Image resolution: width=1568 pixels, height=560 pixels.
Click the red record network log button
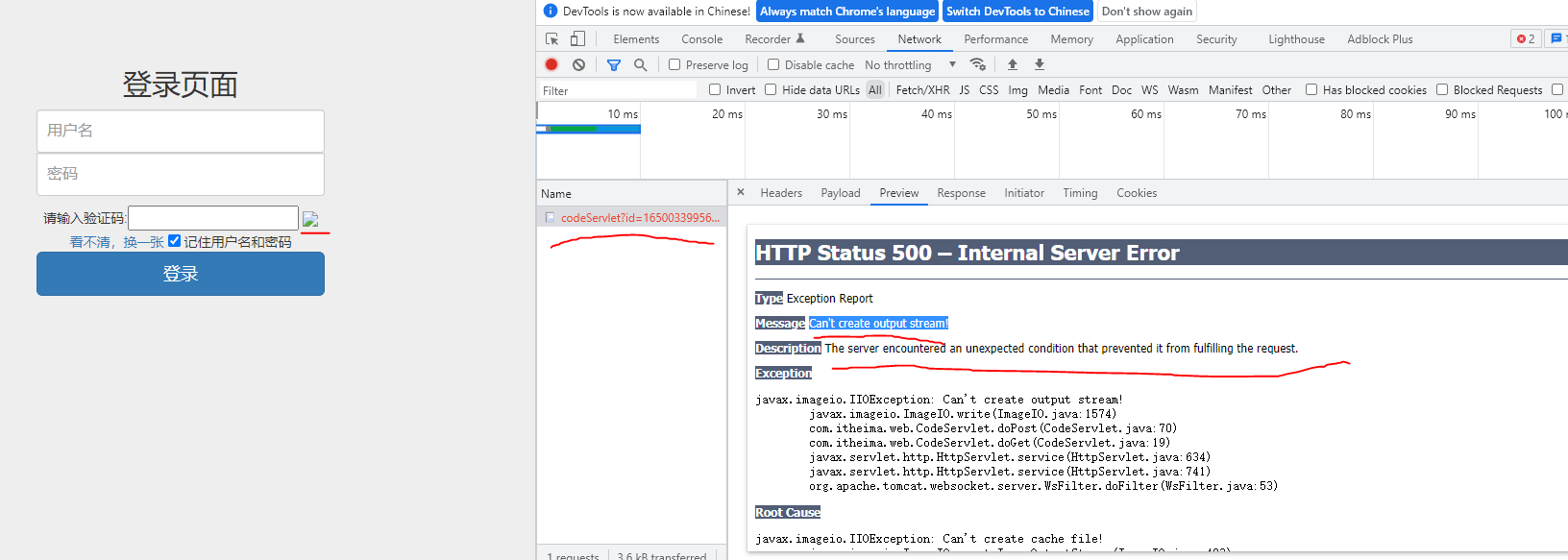pos(551,64)
